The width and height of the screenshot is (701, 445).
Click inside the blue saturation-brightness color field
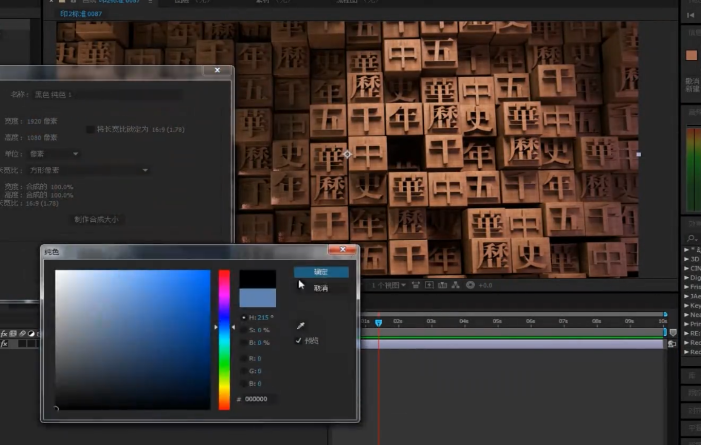132,339
